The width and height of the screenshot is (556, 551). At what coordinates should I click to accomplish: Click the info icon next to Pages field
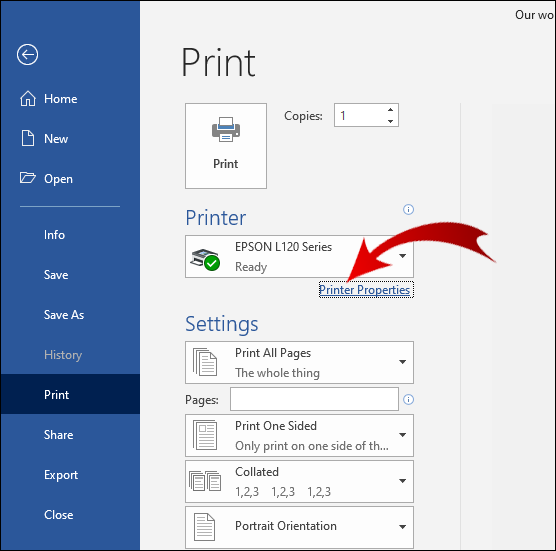pos(408,400)
